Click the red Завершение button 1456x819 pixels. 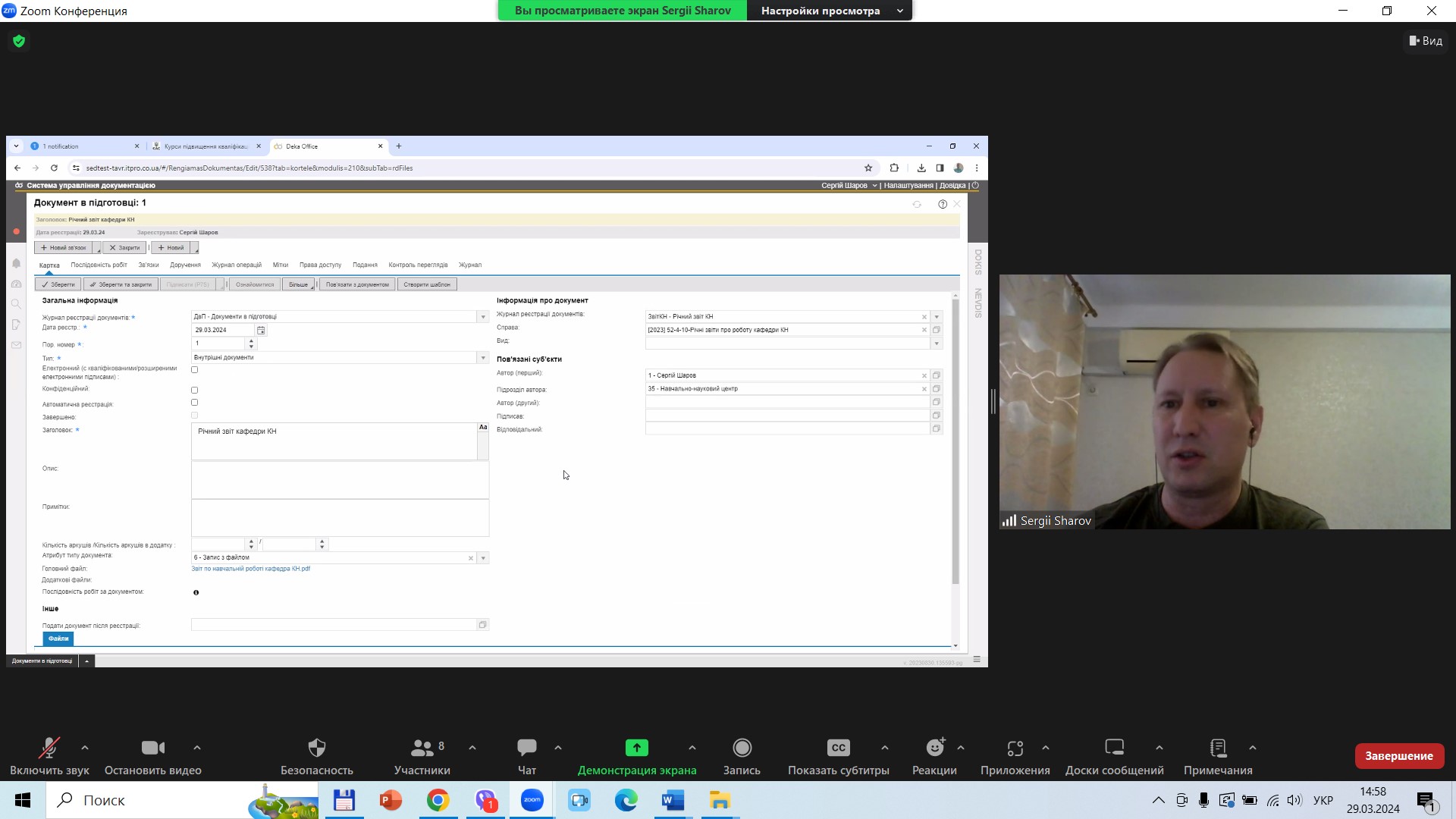[x=1398, y=756]
